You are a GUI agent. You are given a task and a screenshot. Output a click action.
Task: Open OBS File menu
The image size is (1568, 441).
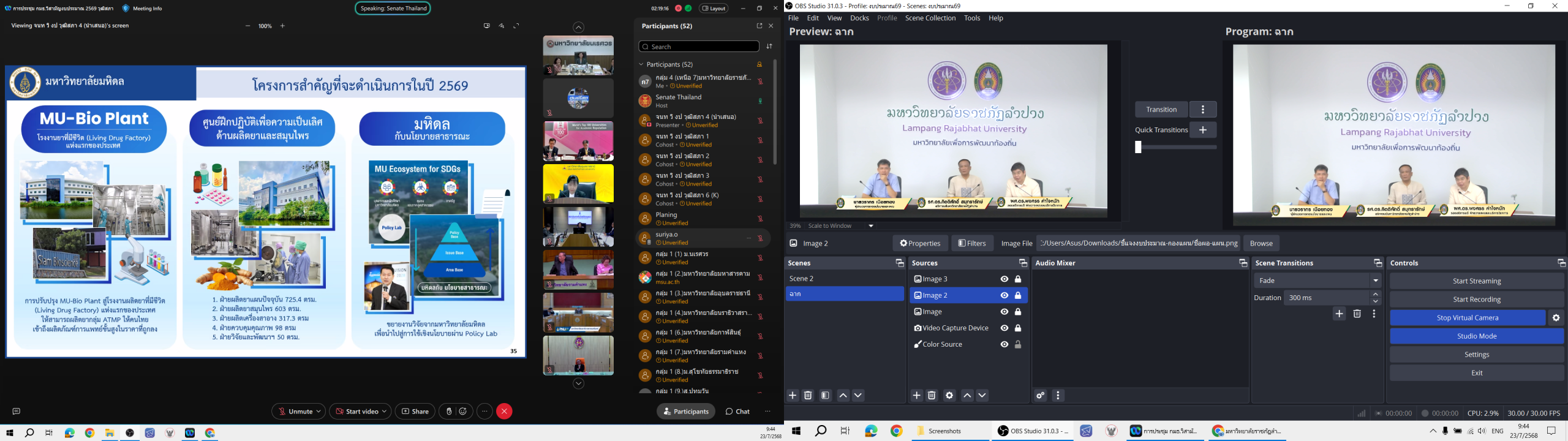[x=793, y=18]
